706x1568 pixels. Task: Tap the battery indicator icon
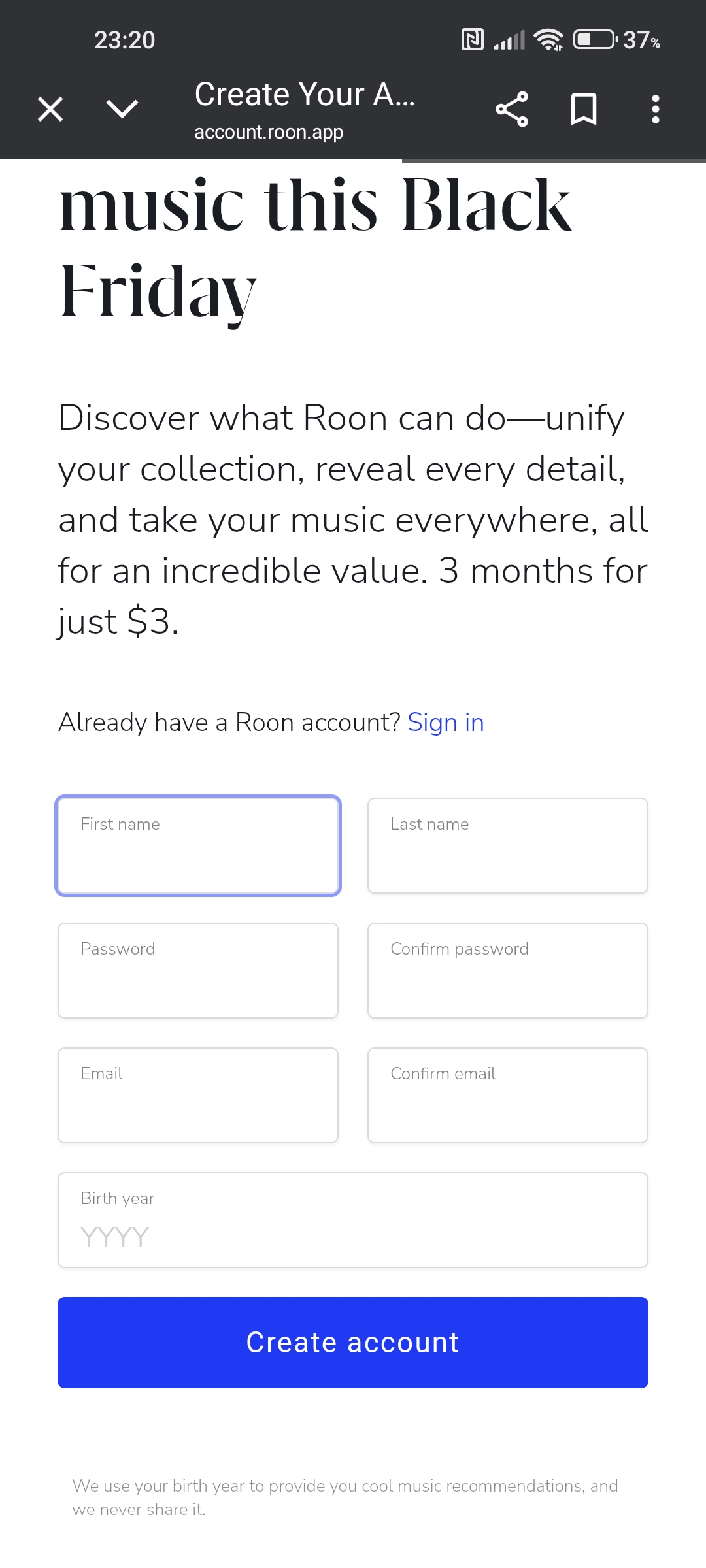tap(596, 40)
